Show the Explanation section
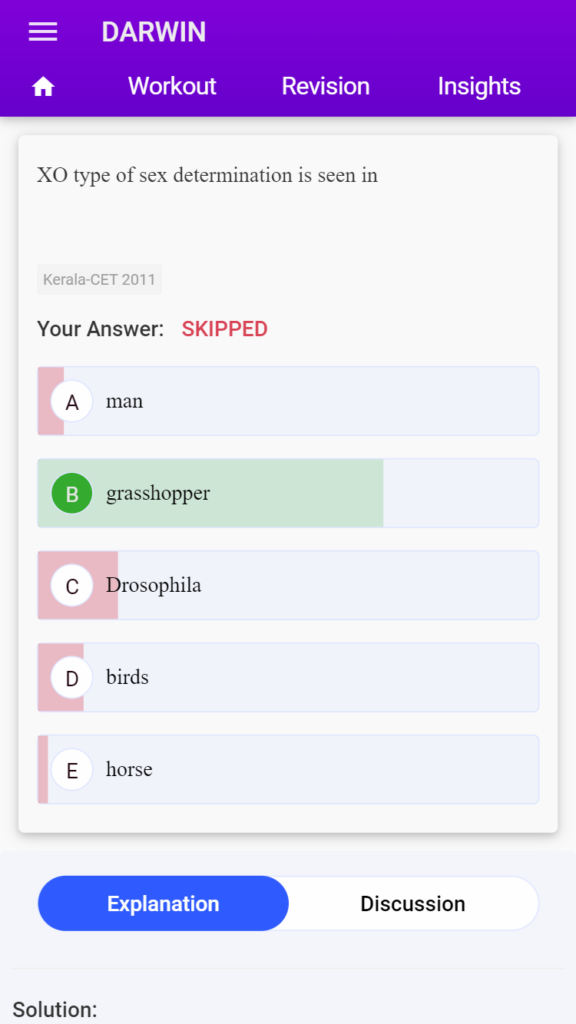The image size is (576, 1024). coord(163,903)
